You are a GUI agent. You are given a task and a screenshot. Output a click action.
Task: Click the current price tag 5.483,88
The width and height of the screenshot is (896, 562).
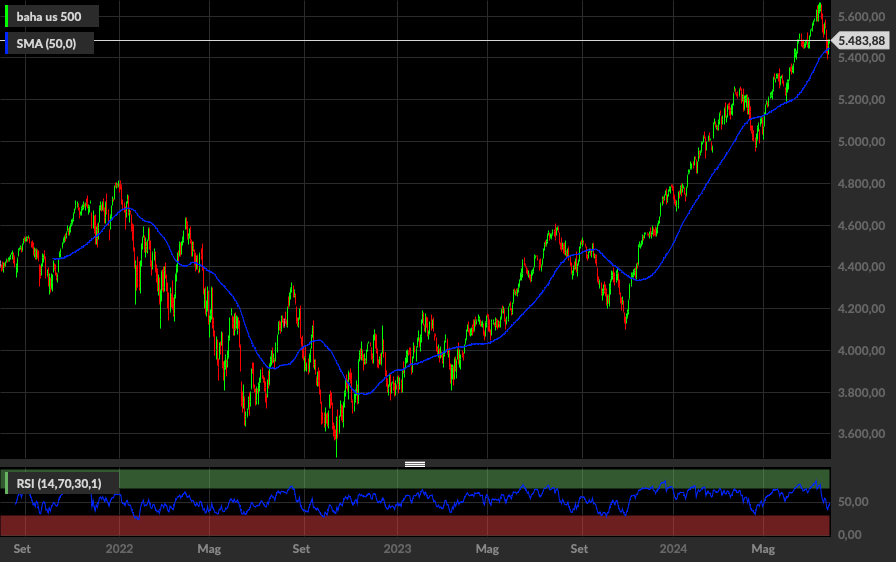tap(862, 41)
